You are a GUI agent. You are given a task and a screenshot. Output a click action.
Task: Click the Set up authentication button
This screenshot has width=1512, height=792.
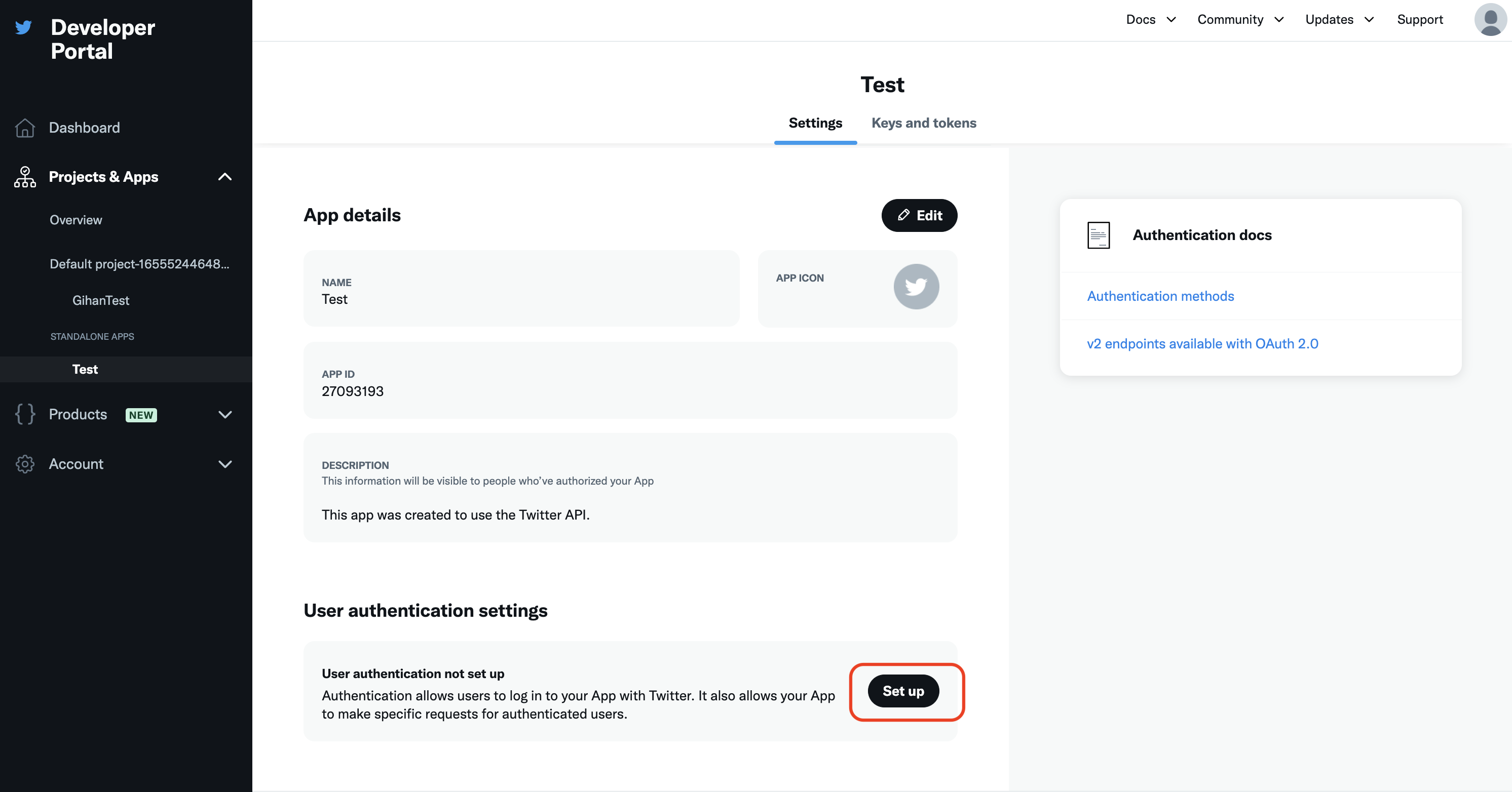(903, 691)
